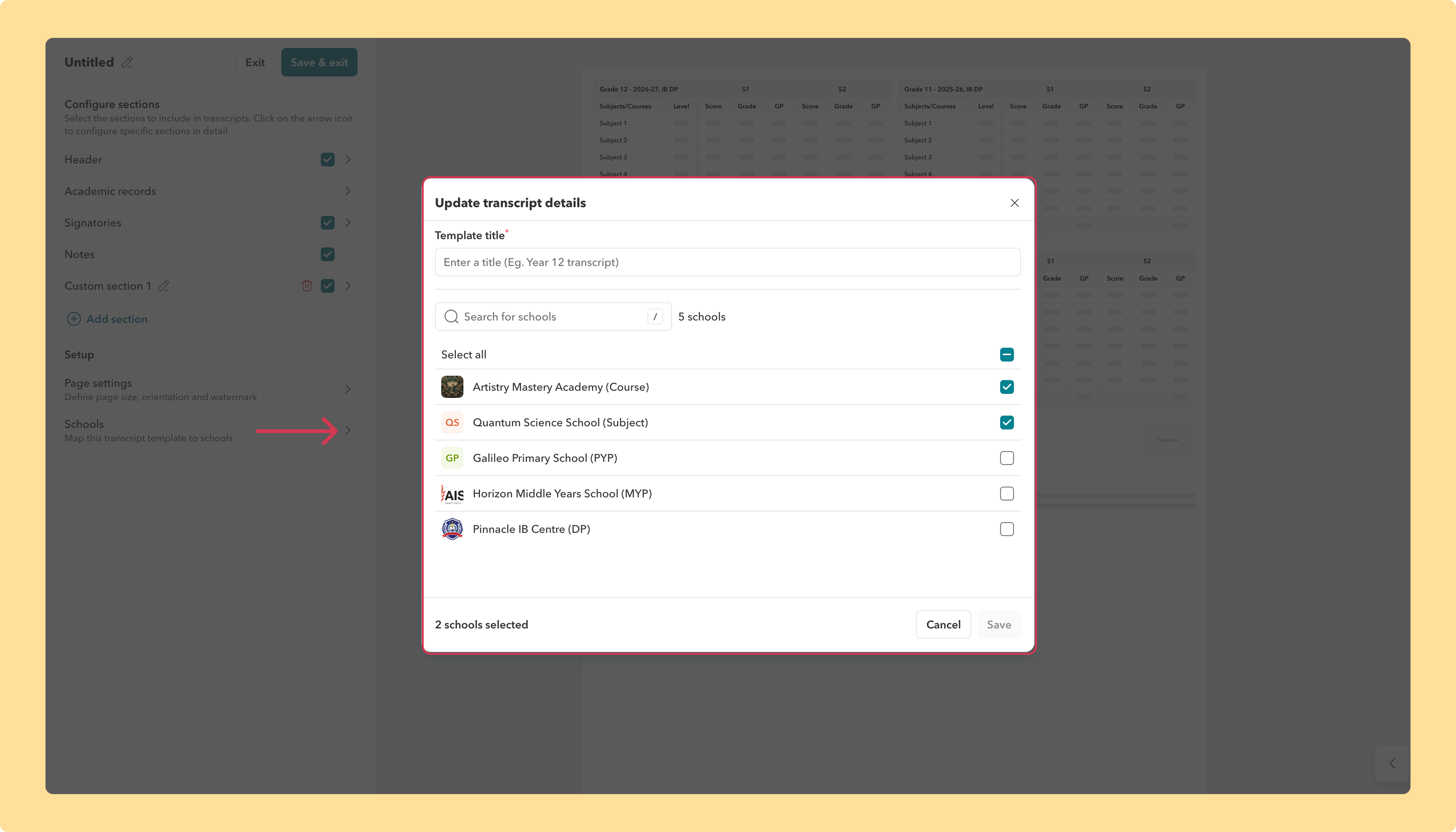Close the Update transcript details dialog
Screen dimensions: 1456x832
click(1014, 203)
